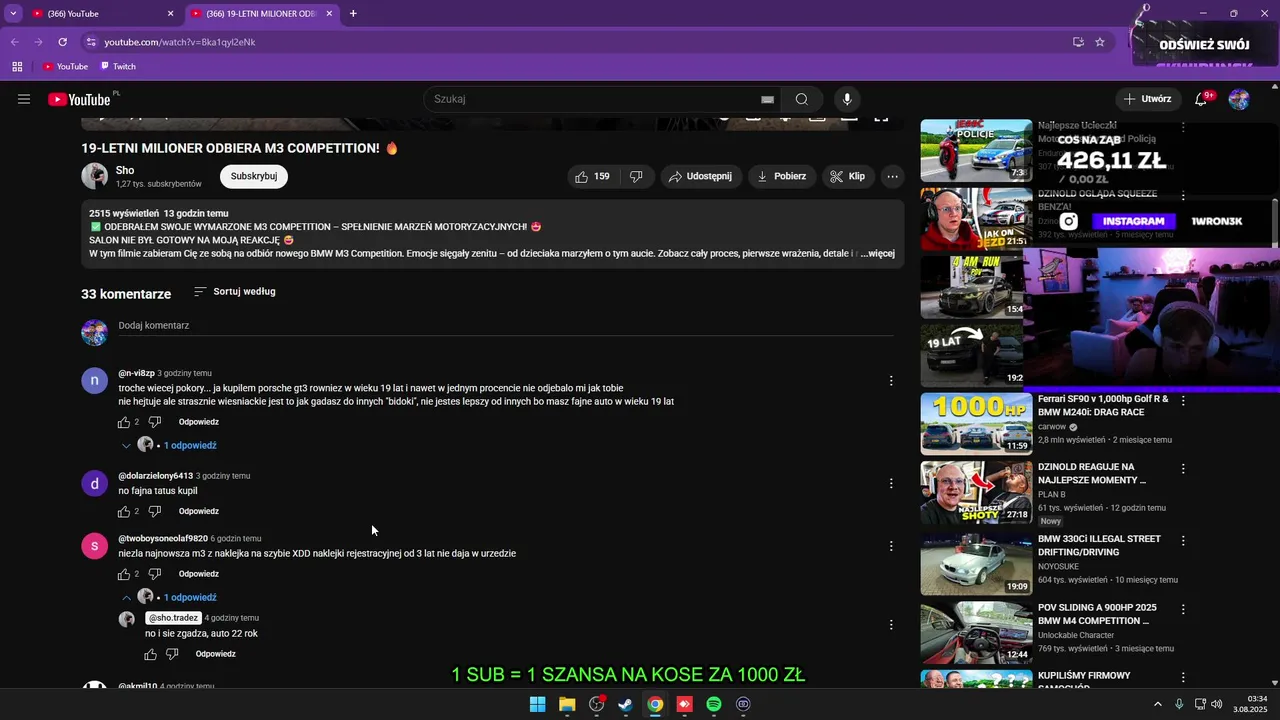Open Spotify from the taskbar
This screenshot has width=1280, height=720.
714,704
